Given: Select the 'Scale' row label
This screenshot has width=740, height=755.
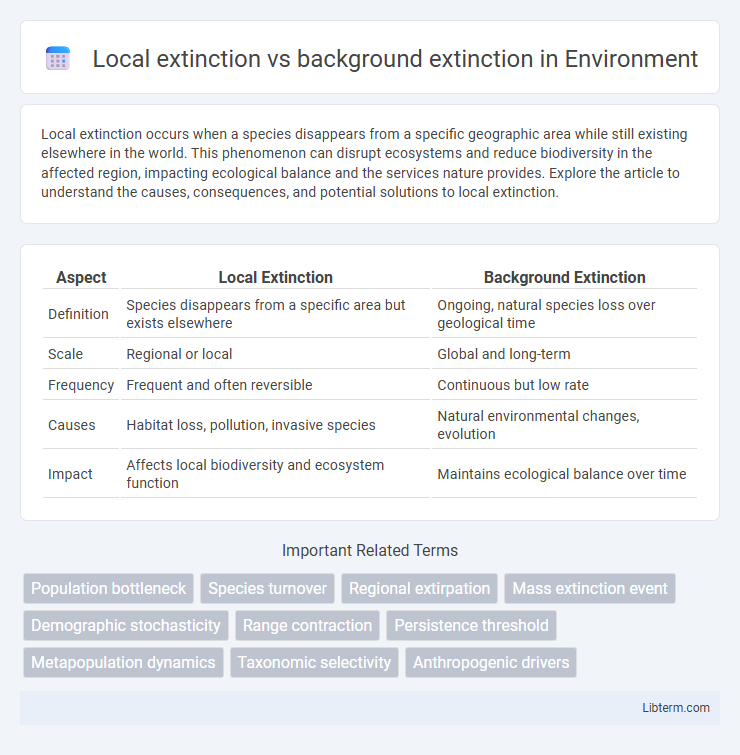Looking at the screenshot, I should pyautogui.click(x=65, y=354).
